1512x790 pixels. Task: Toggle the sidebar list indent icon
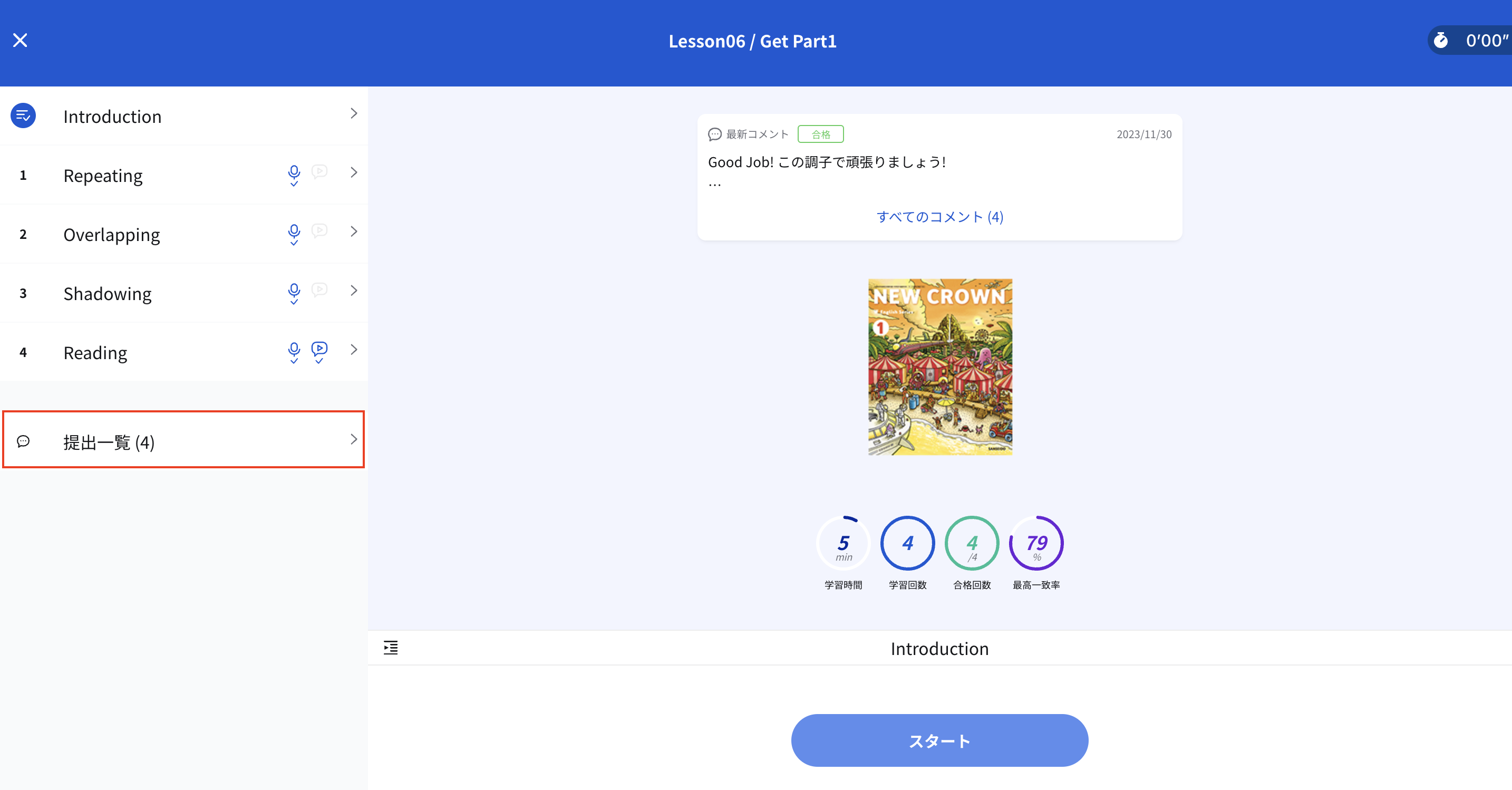tap(390, 647)
